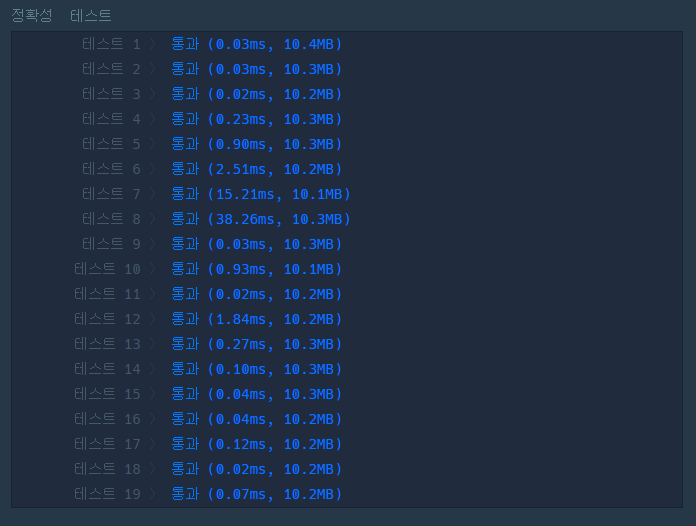696x526 pixels.
Task: Click the 정확성 테스트 heading
Action: [x=61, y=16]
